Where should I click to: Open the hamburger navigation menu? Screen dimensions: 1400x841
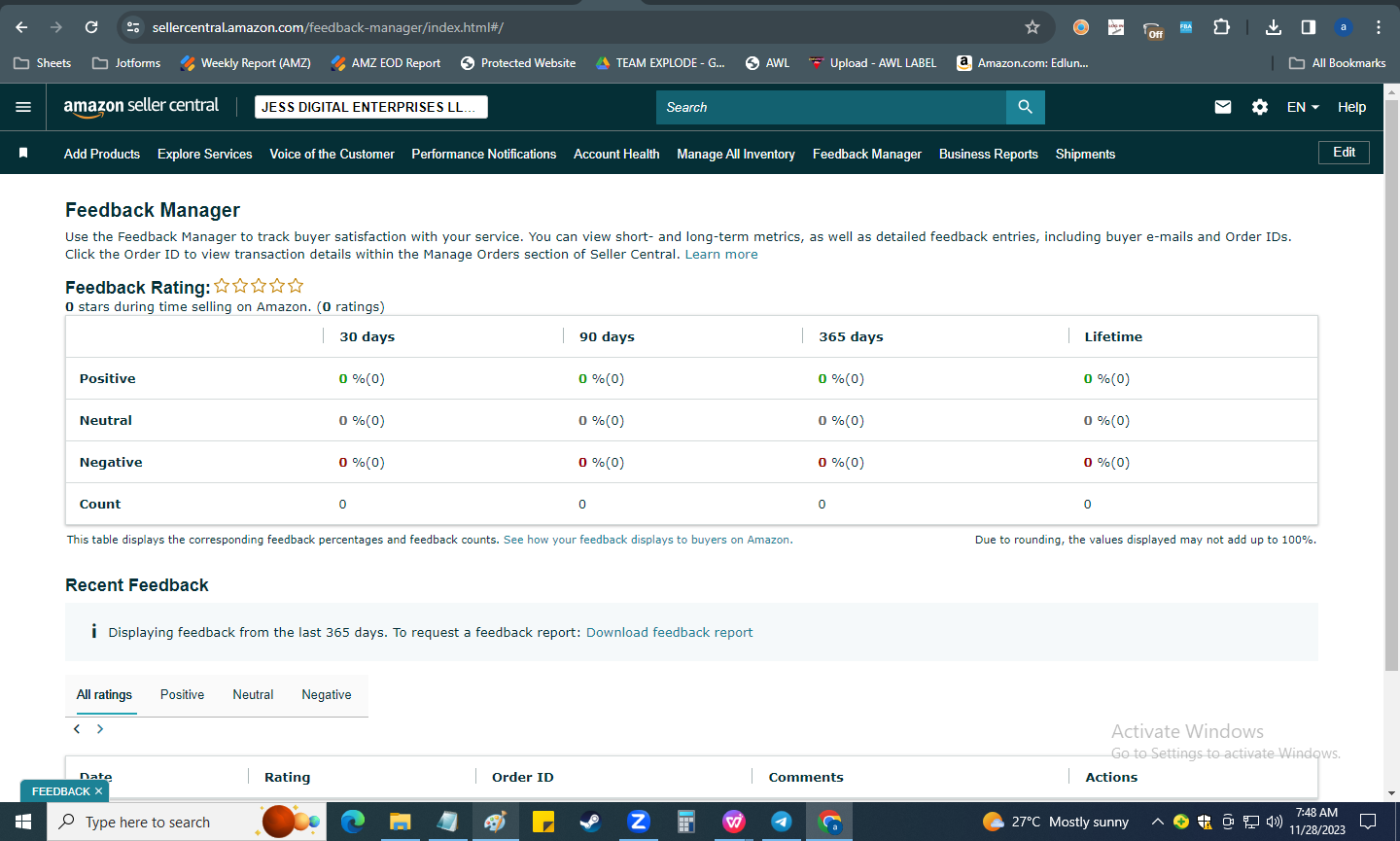pos(23,107)
